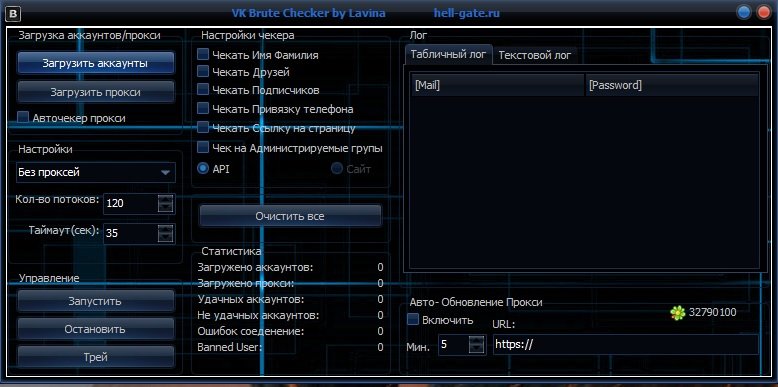Click the [Password] column header

point(672,85)
